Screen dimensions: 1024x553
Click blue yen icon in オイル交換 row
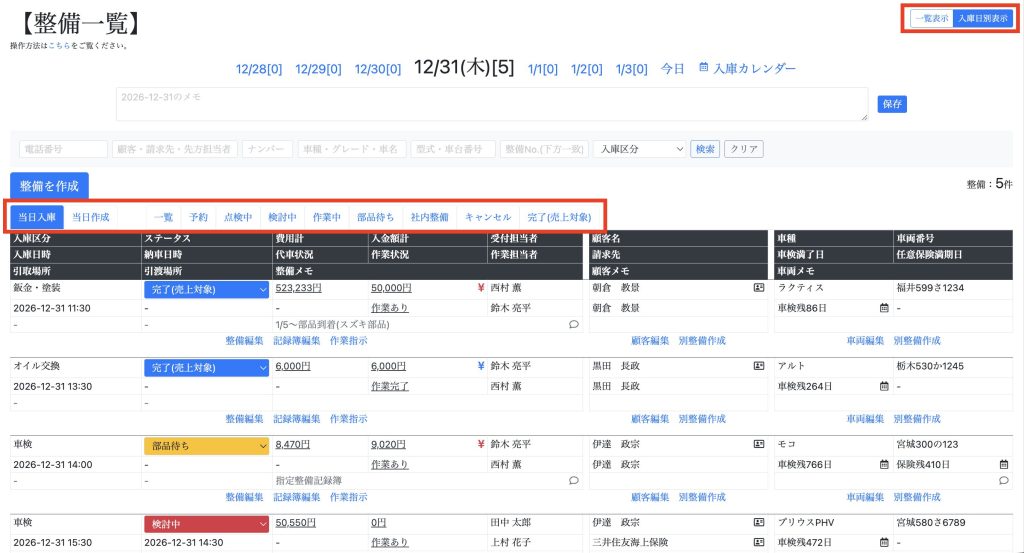point(481,366)
